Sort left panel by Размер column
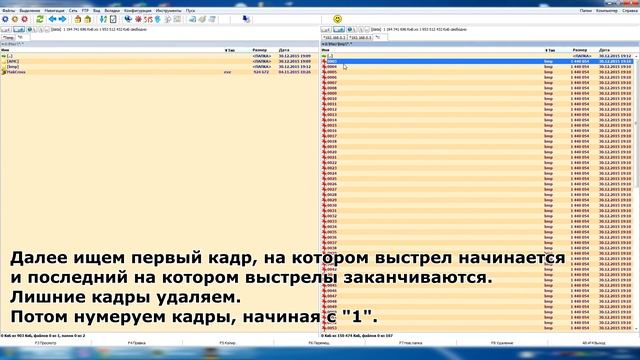The height and width of the screenshot is (360, 640). click(x=260, y=50)
